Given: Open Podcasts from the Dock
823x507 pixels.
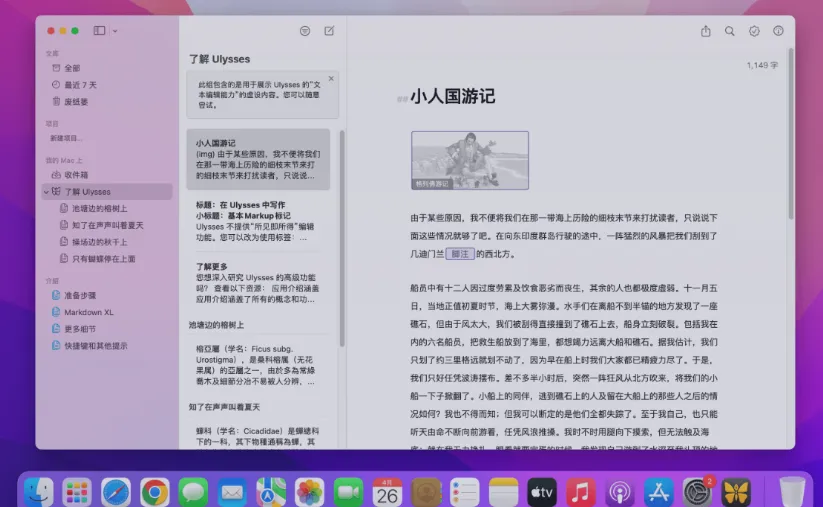Looking at the screenshot, I should tap(619, 492).
